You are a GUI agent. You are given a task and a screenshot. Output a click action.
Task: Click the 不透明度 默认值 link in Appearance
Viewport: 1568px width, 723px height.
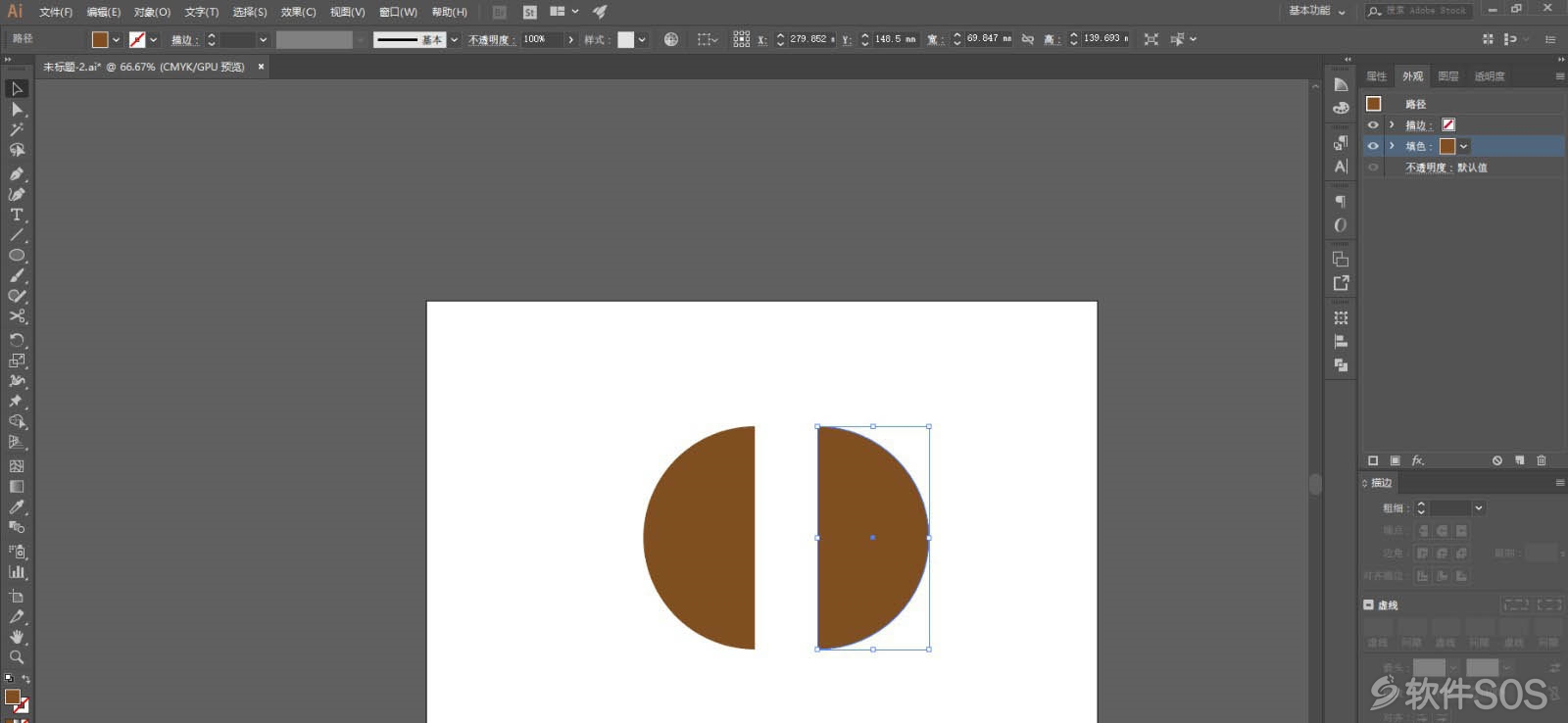click(x=1445, y=168)
